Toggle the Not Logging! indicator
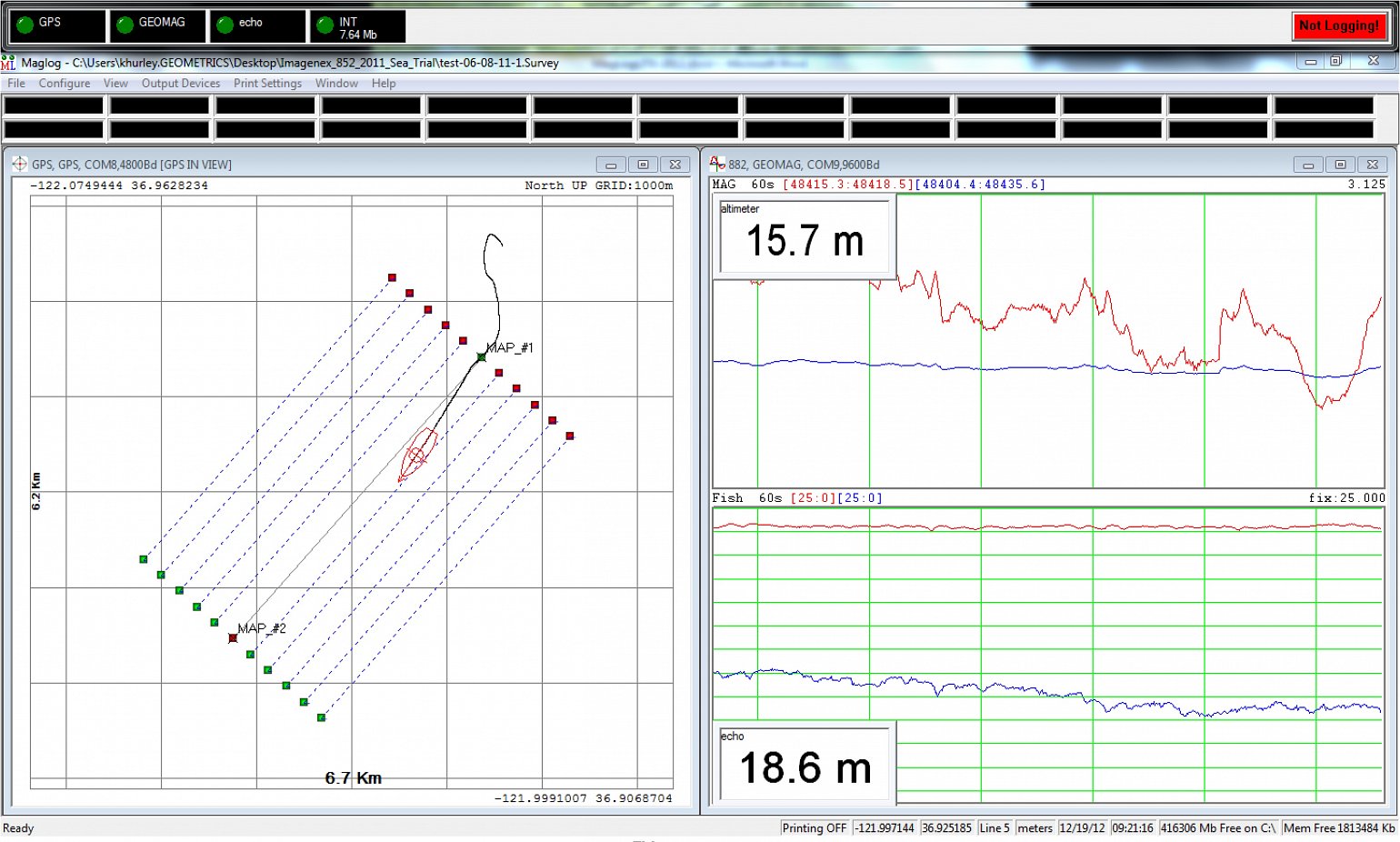This screenshot has height=842, width=1400. [1340, 26]
